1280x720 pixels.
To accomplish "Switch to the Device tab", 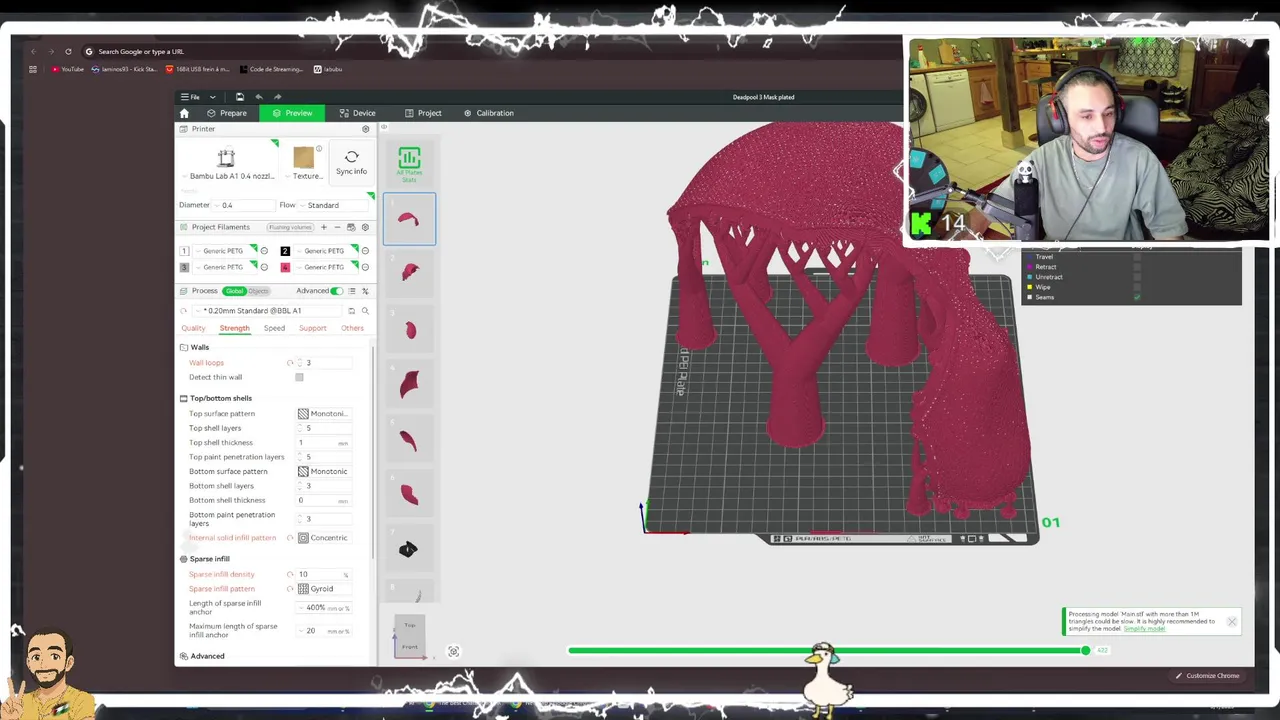I will 357,113.
